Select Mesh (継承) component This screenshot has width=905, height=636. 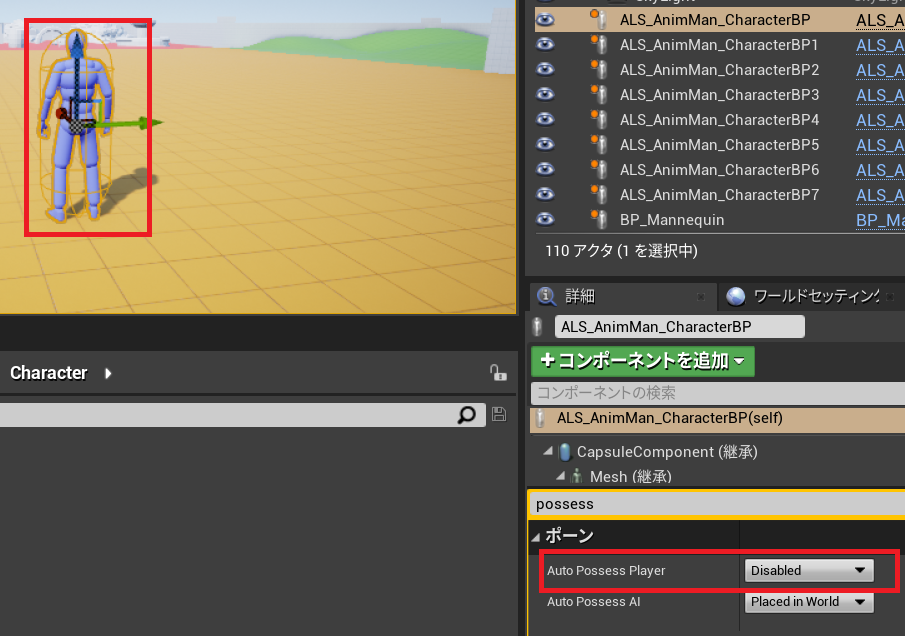tap(630, 477)
